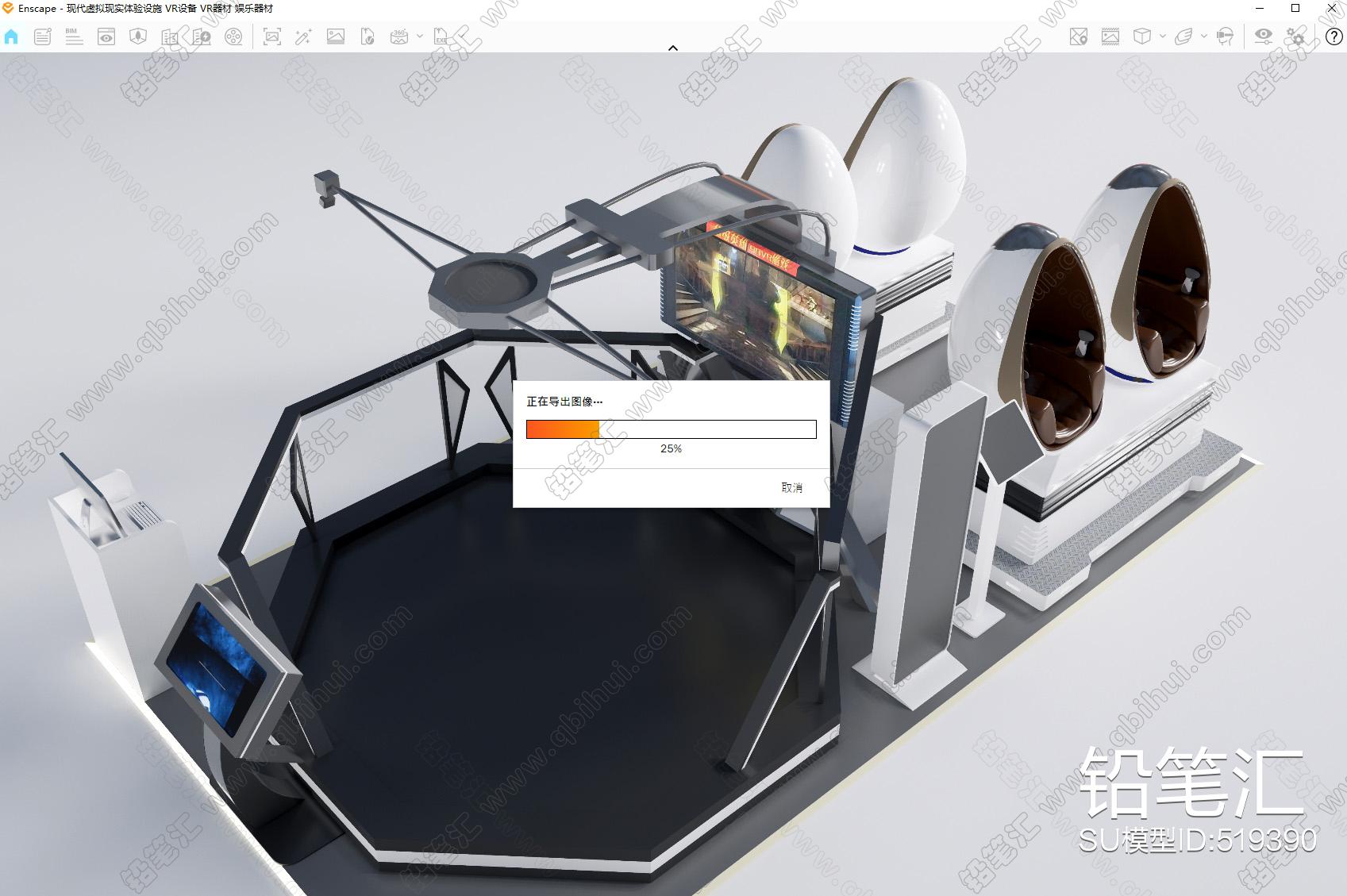Screen dimensions: 1347x896
Task: Expand the fly mode wing dropdown arrow
Action: pos(1204,37)
